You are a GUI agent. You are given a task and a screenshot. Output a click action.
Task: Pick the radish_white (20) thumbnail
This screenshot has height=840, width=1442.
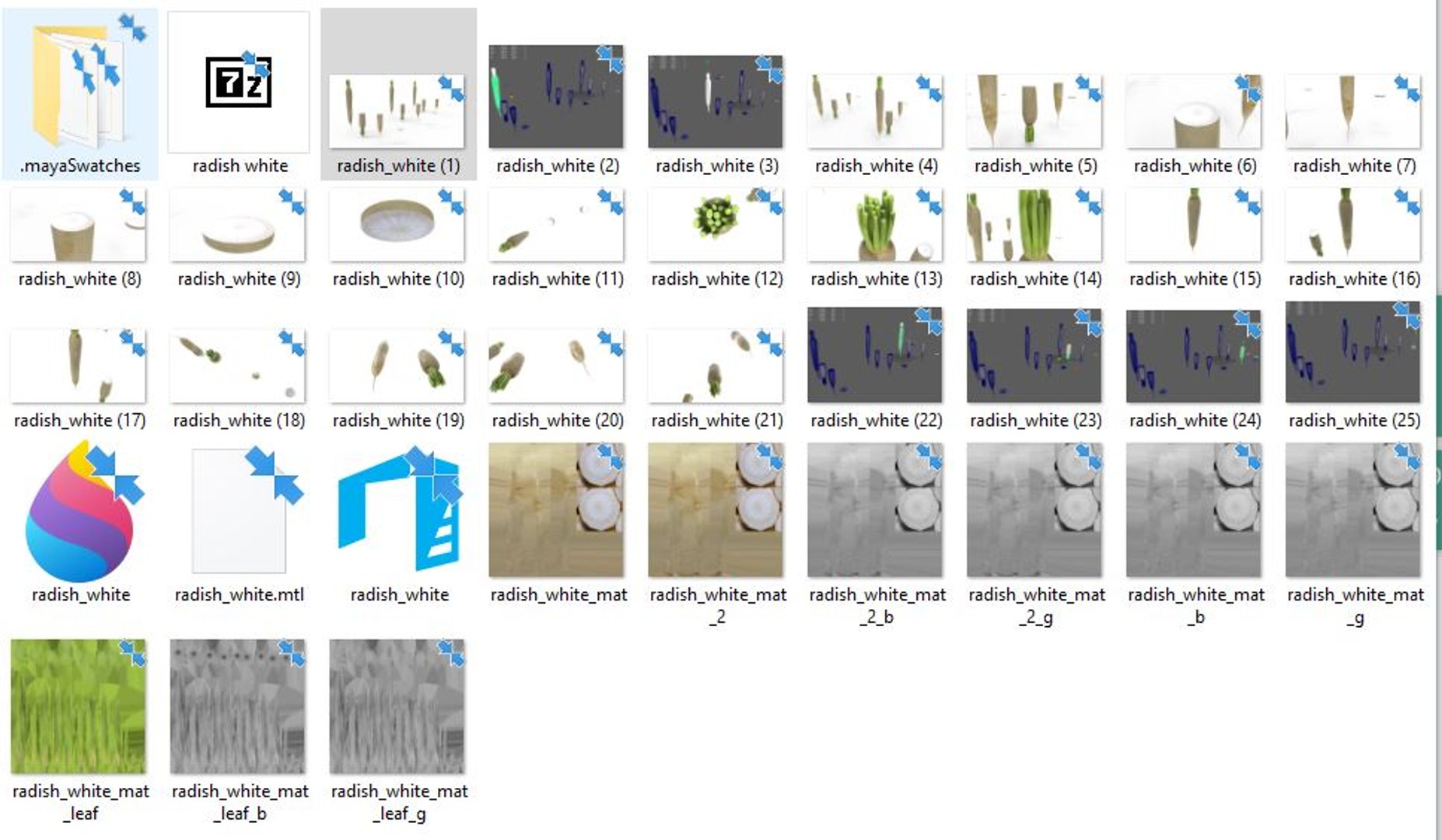tap(556, 366)
